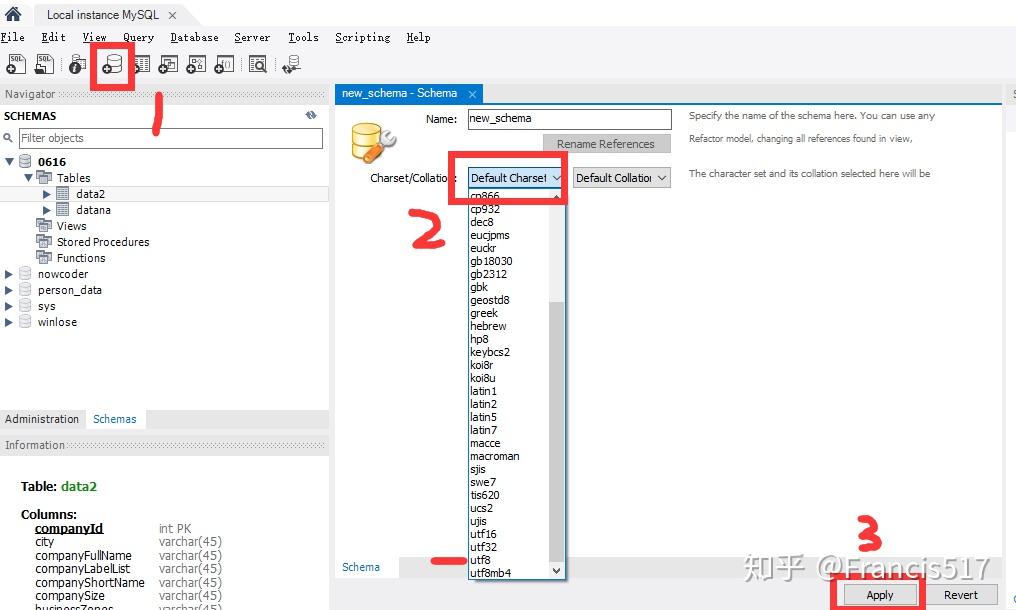
Task: Expand the nowcoder schema
Action: [9, 273]
